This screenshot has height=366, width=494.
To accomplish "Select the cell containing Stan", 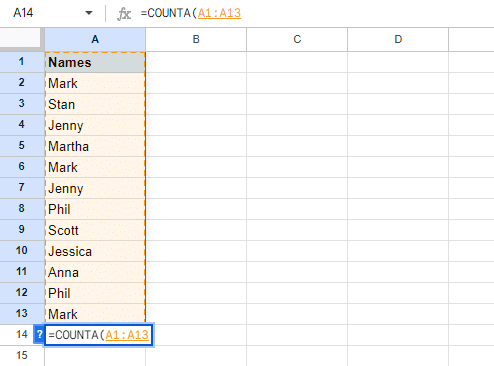I will coord(95,104).
